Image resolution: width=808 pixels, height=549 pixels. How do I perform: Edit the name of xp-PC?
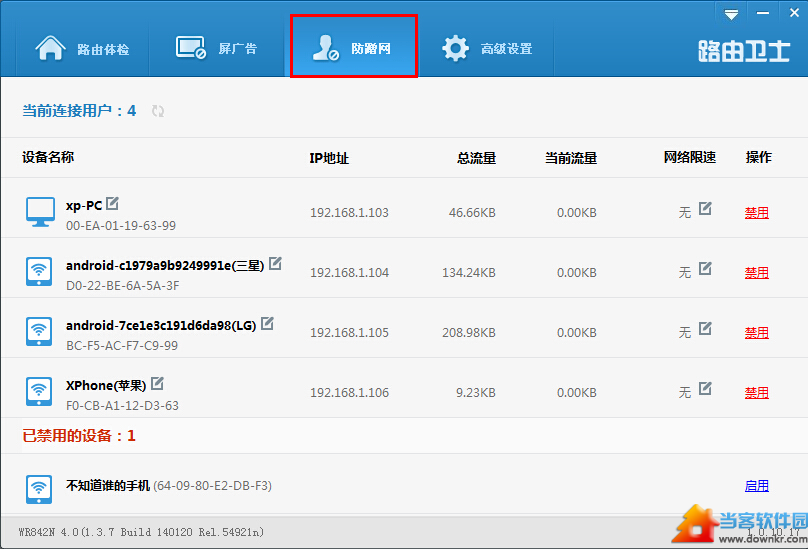point(112,204)
